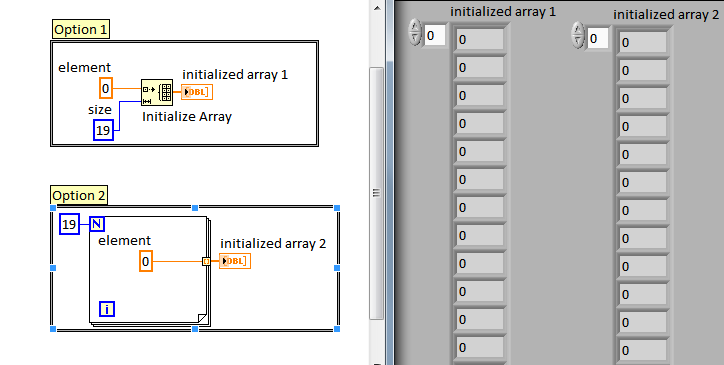724x365 pixels.
Task: Click first element of initialized array 1
Action: [480, 40]
